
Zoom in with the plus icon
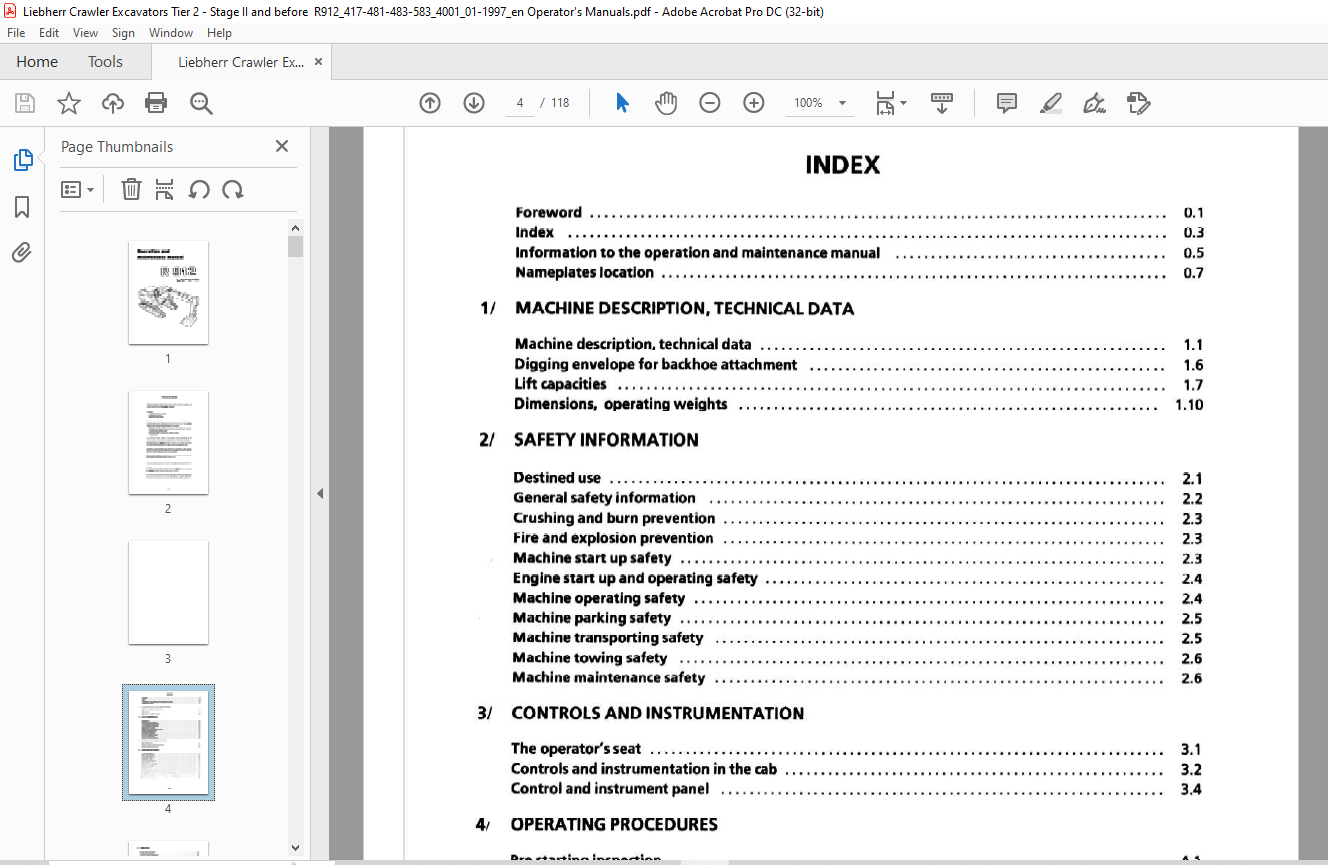point(754,103)
